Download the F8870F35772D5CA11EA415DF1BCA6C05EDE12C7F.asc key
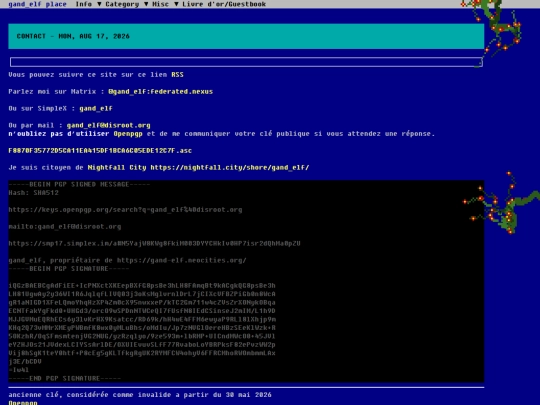540x405 pixels. 100,150
